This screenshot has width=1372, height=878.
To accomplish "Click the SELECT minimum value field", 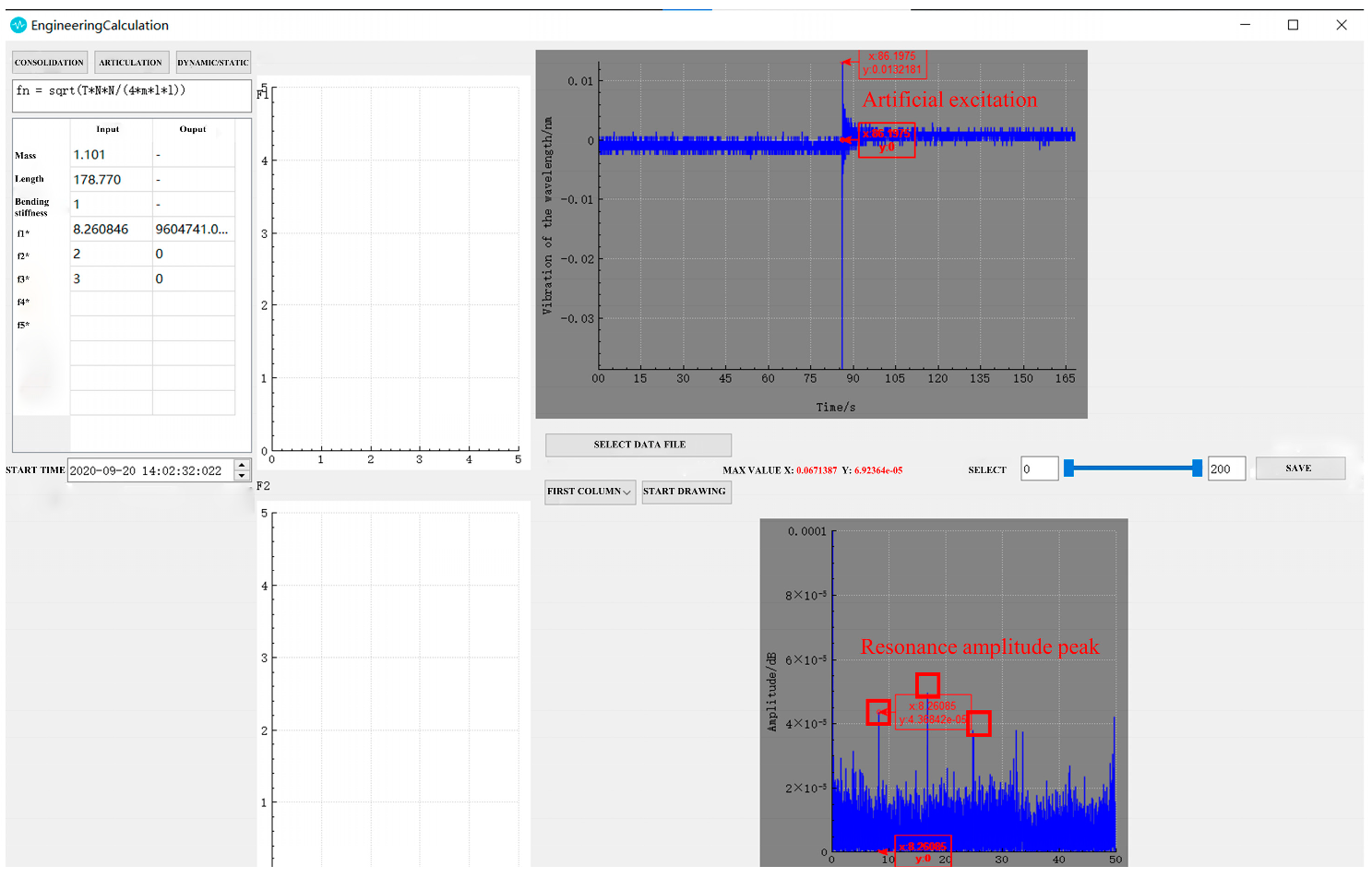I will tap(1039, 469).
